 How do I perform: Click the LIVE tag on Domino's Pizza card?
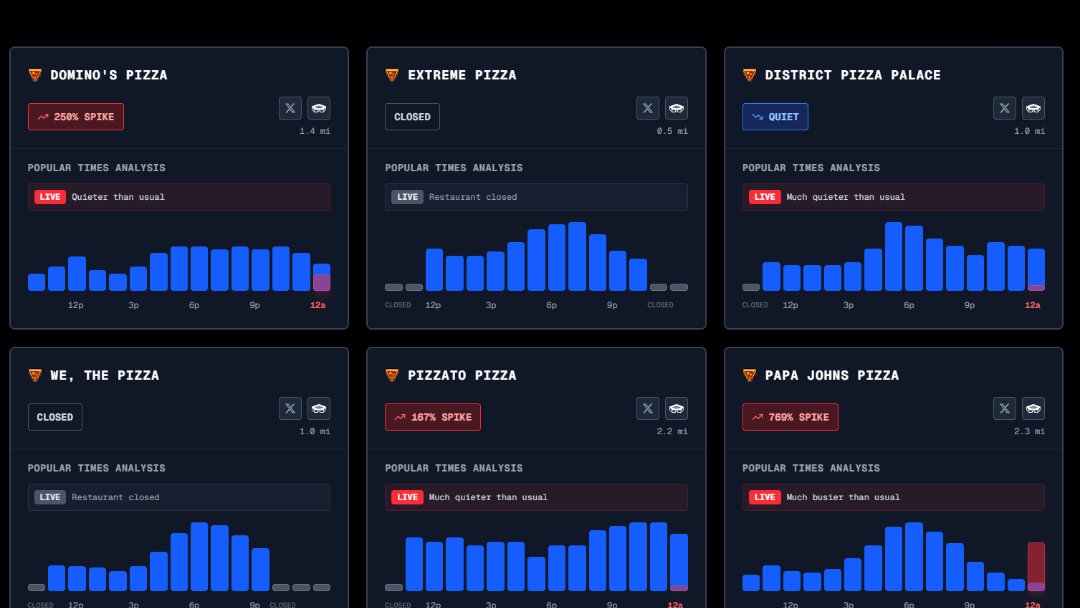click(x=50, y=197)
